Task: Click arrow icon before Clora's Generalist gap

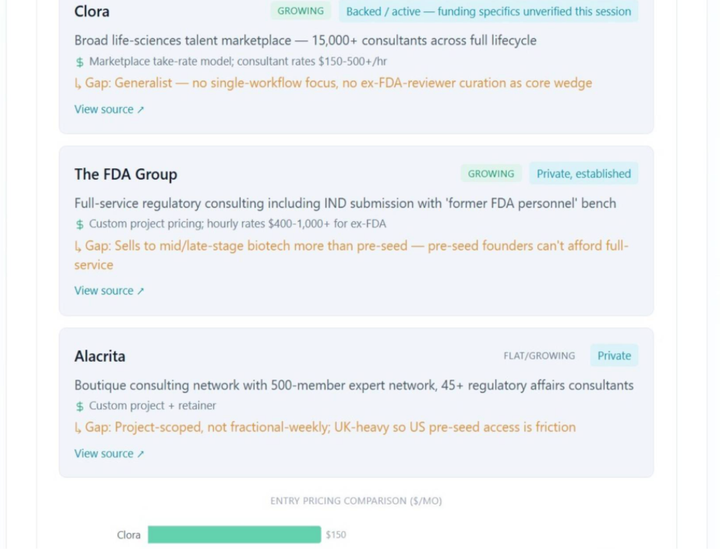Action: 78,84
